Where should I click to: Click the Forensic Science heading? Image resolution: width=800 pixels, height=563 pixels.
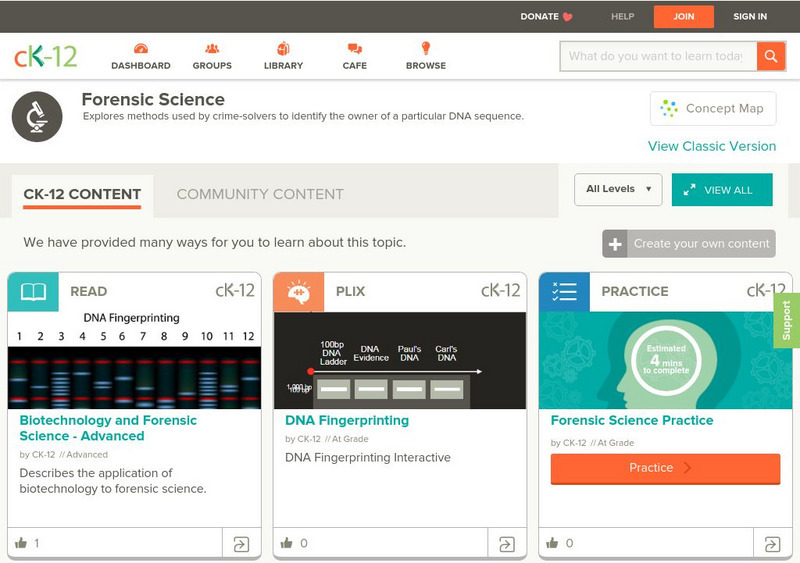click(x=153, y=99)
